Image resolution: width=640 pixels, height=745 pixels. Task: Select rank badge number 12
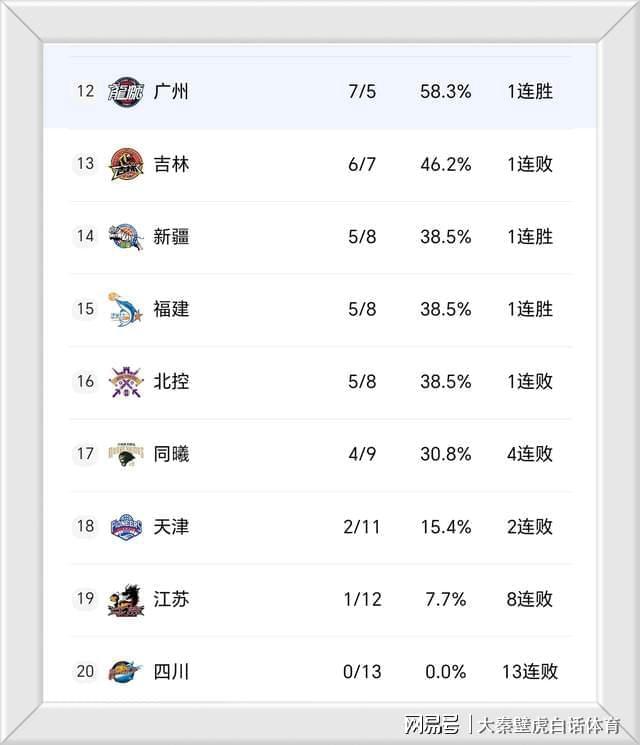point(85,91)
